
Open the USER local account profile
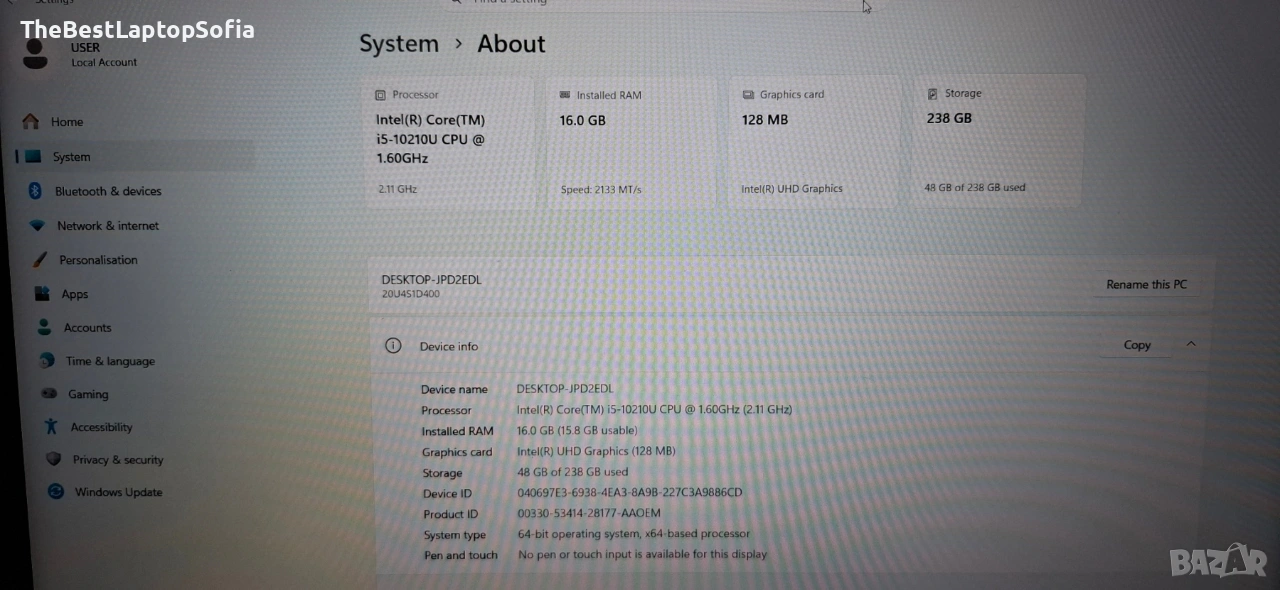pos(85,54)
